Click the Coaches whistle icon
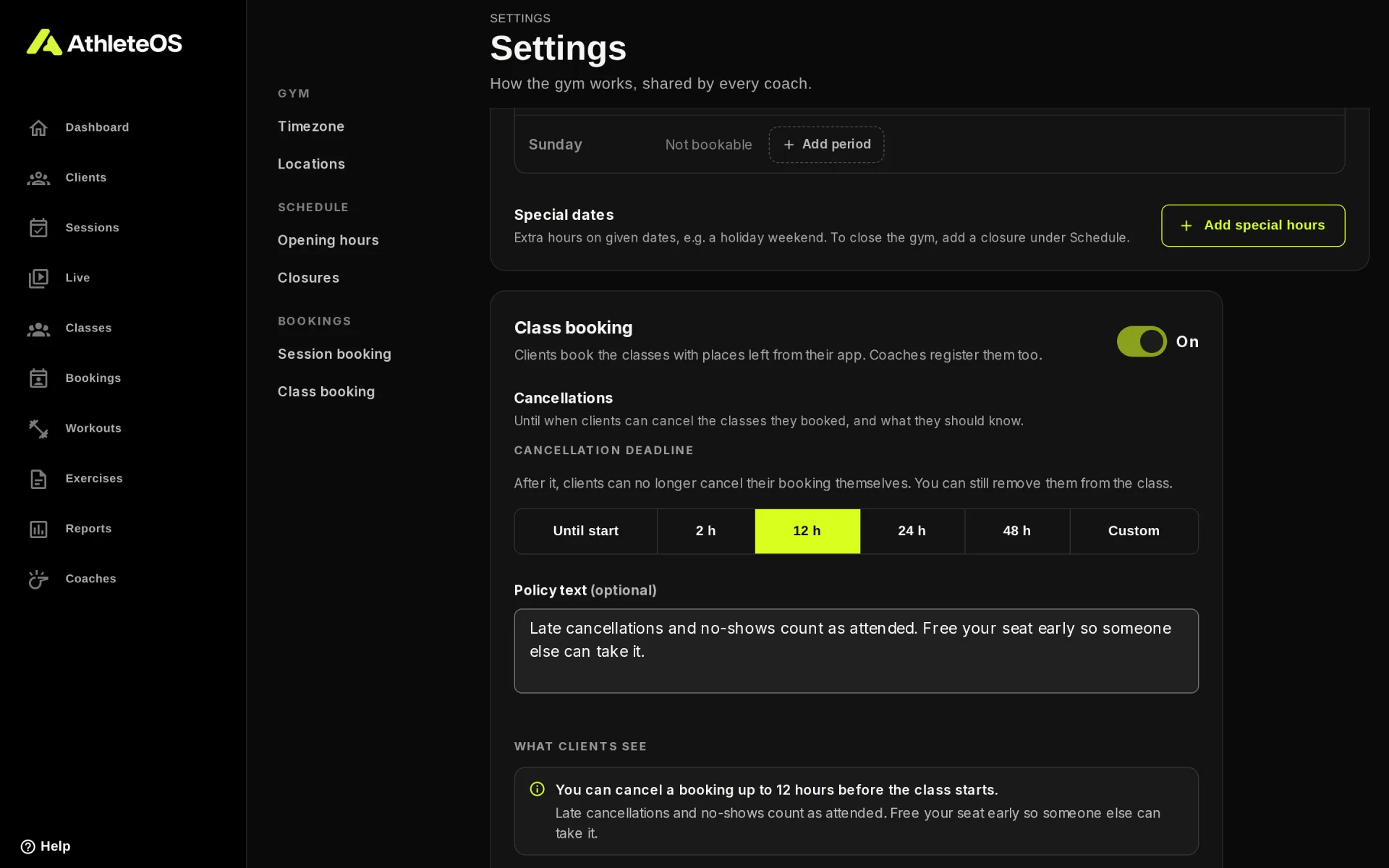The image size is (1389, 868). (38, 579)
